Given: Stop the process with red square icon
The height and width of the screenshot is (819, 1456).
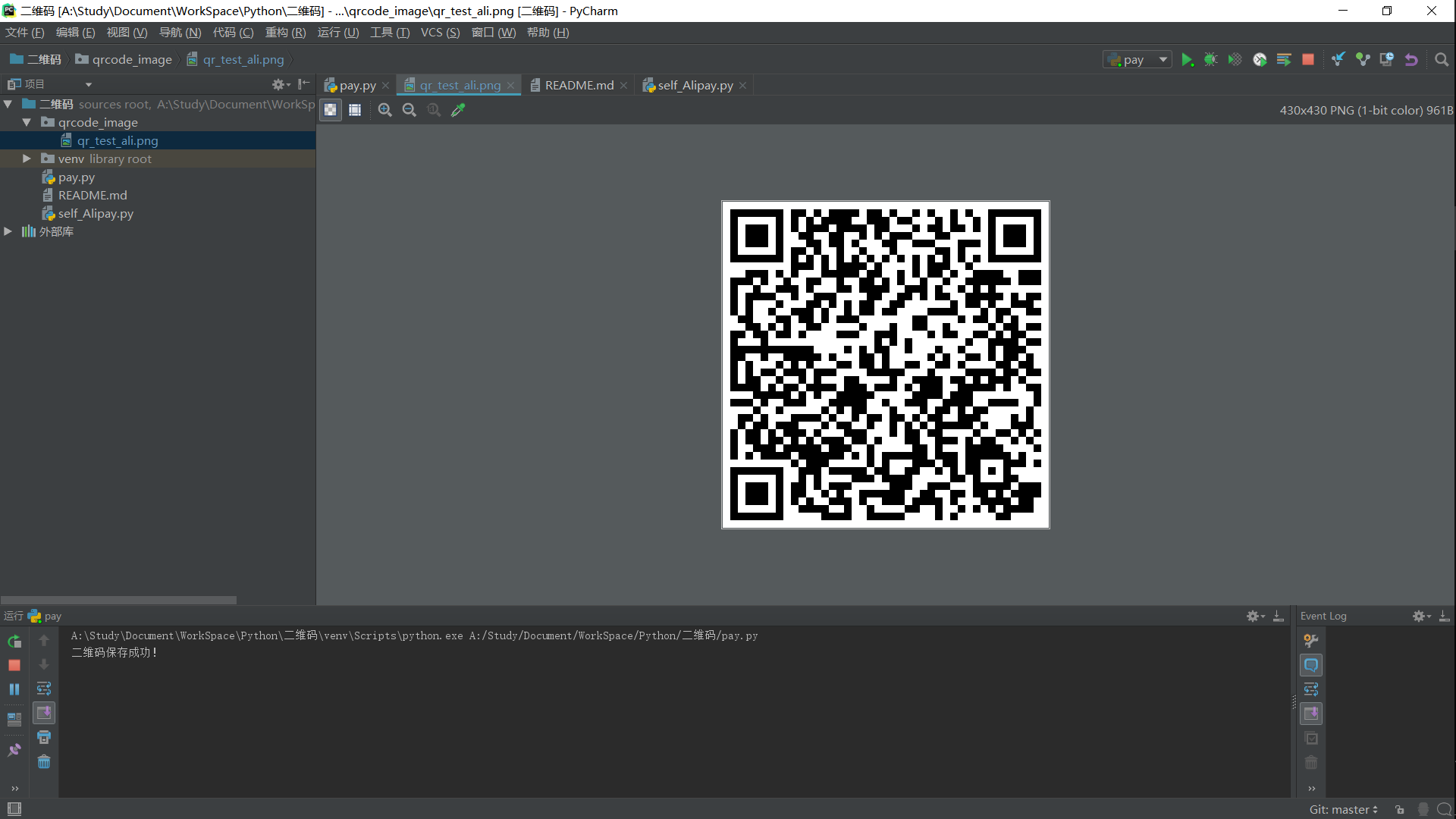Looking at the screenshot, I should 1308,59.
